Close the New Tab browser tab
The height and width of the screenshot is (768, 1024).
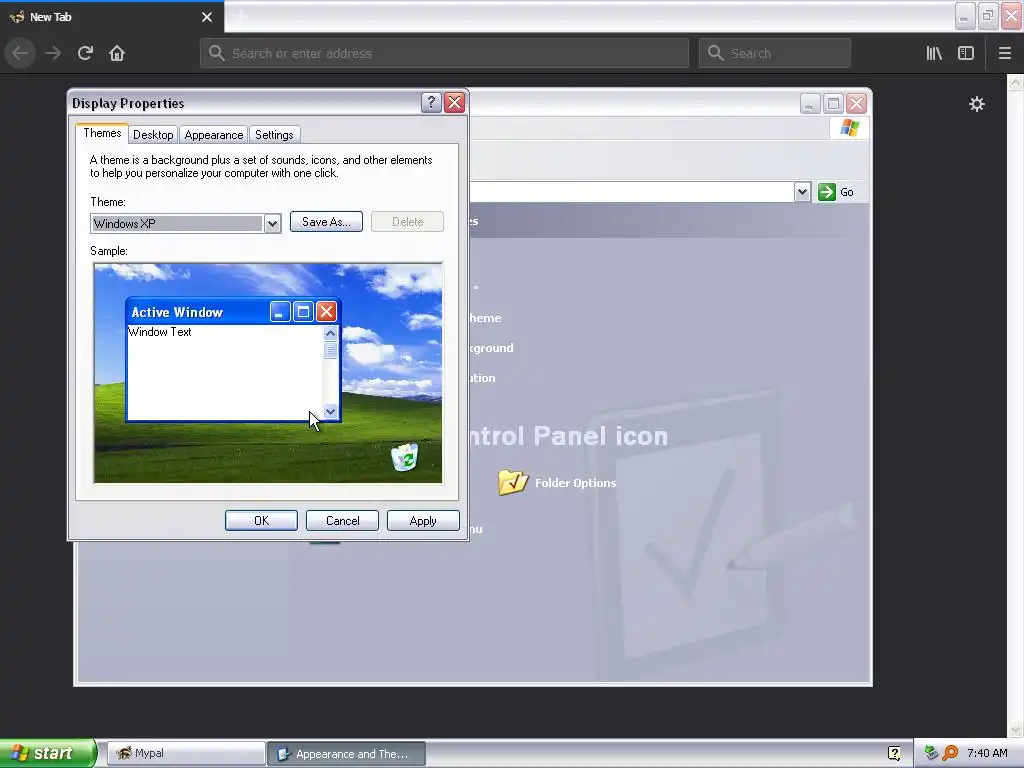[207, 17]
